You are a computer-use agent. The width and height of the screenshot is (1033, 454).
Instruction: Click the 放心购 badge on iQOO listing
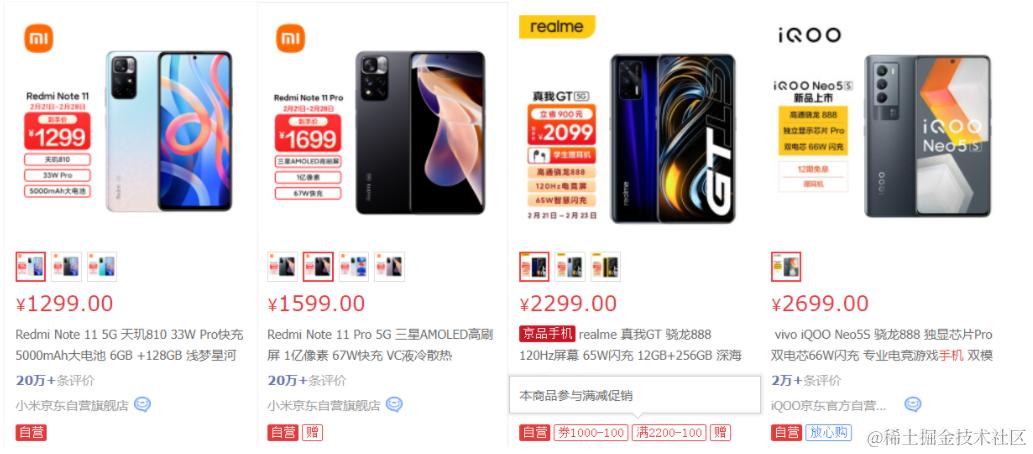click(828, 433)
